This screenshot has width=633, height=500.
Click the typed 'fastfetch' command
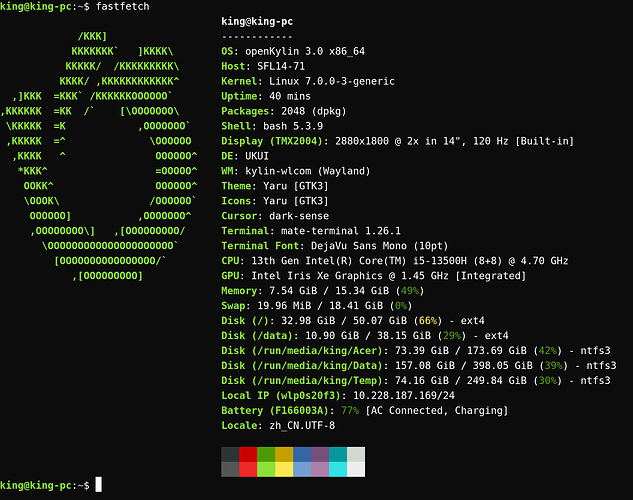[123, 6]
